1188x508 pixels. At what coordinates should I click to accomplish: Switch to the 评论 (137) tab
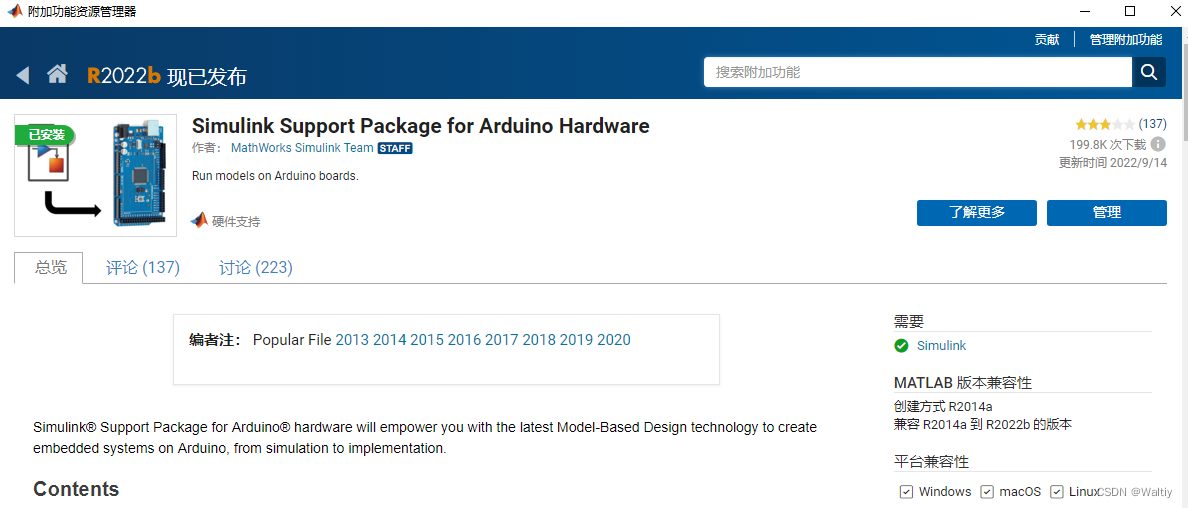pyautogui.click(x=143, y=268)
